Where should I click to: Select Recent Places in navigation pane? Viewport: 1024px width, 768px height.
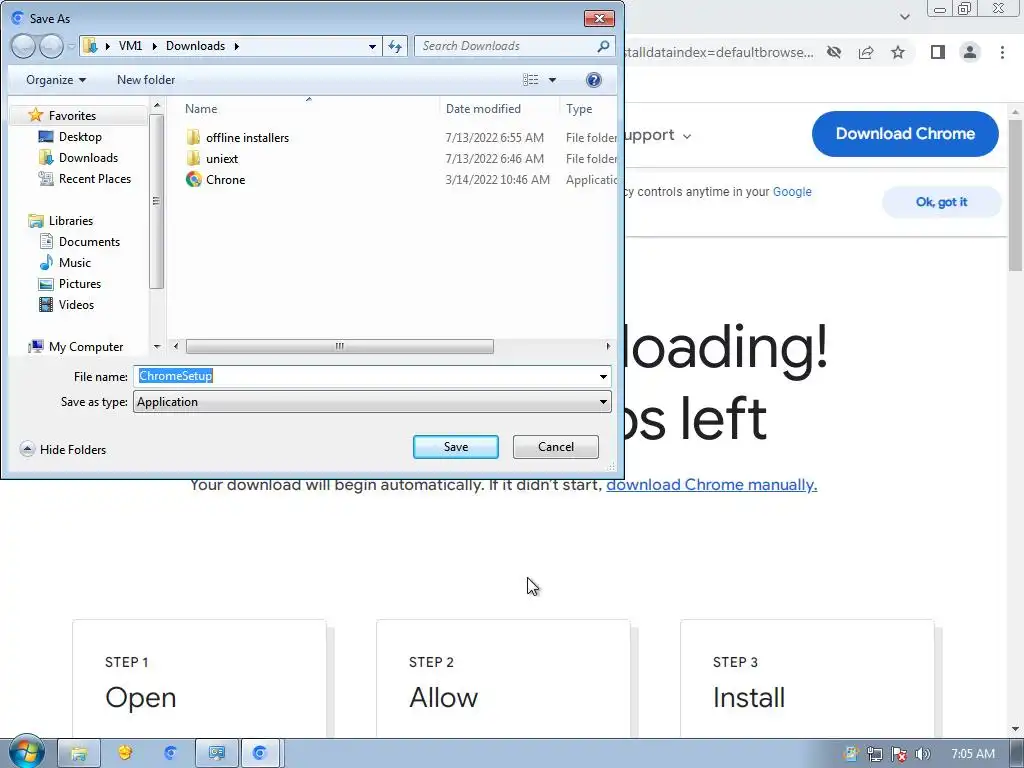(94, 178)
